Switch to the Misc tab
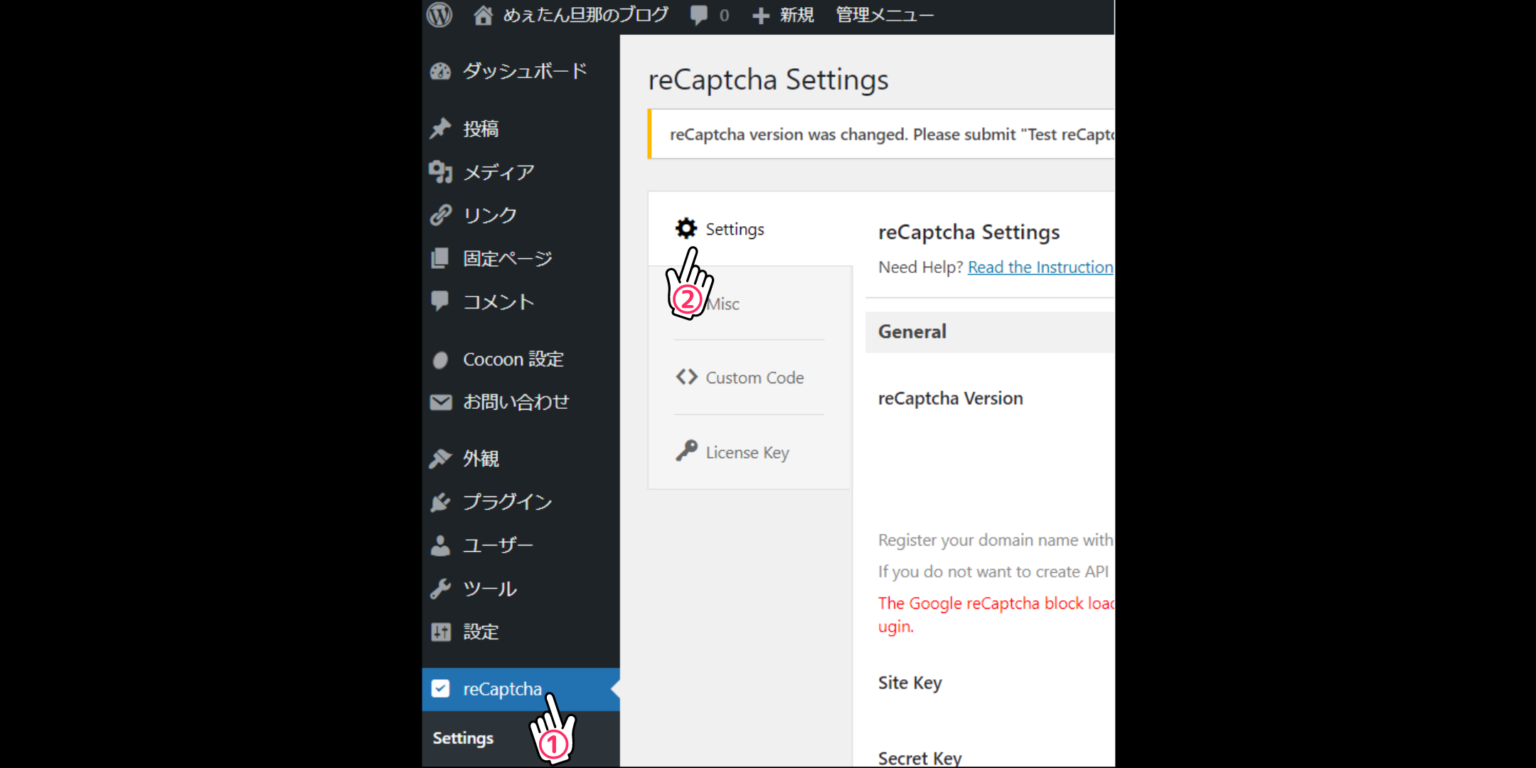 pos(723,303)
